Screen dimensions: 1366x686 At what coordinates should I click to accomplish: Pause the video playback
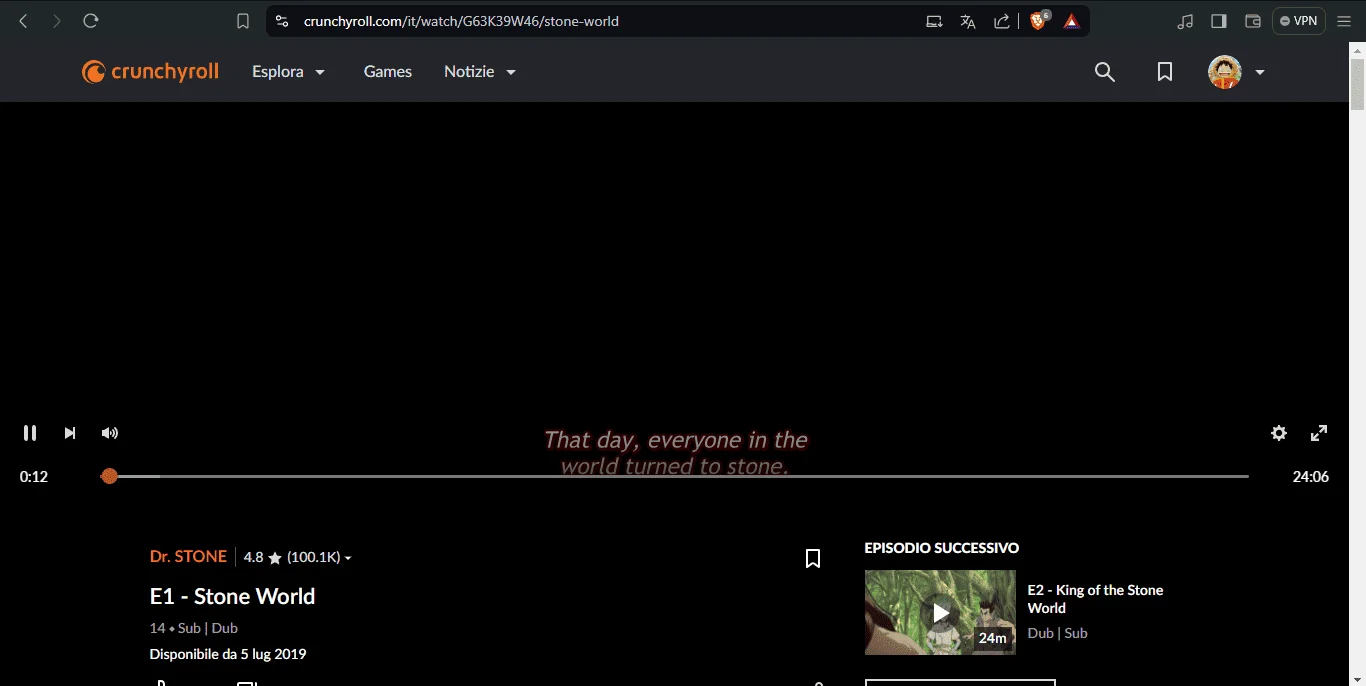click(30, 433)
